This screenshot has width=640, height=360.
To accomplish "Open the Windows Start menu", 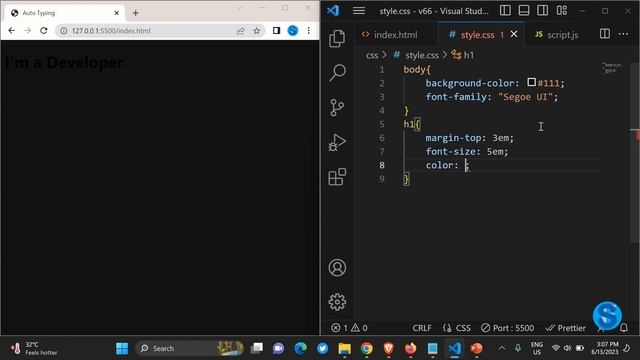I will [122, 349].
